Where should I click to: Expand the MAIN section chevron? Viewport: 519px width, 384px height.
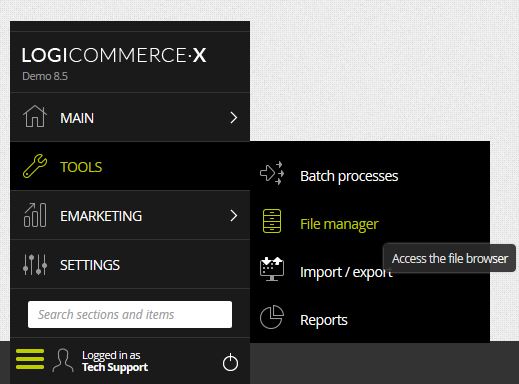click(x=234, y=117)
